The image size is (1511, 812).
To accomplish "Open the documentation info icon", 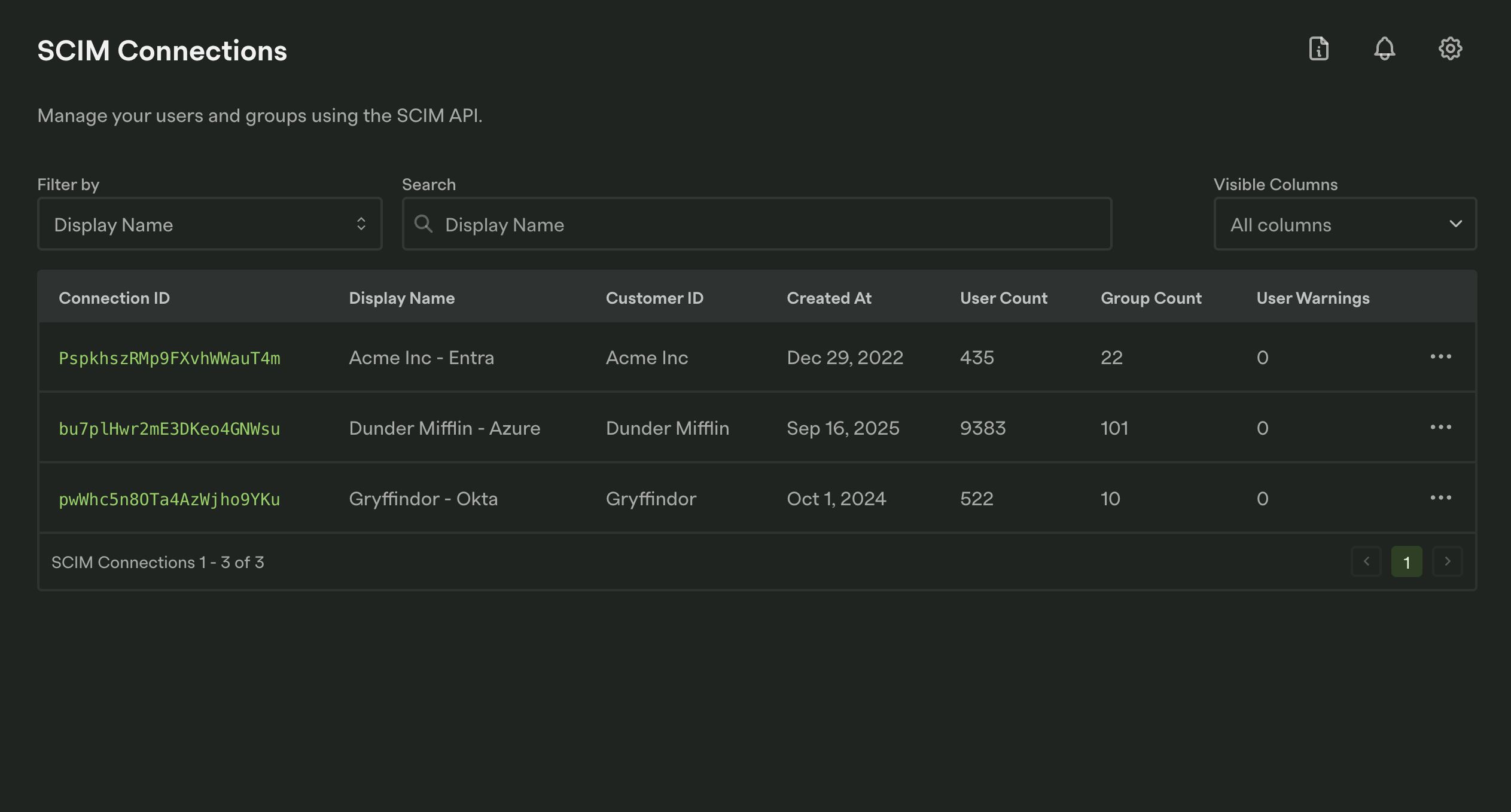I will (1318, 49).
